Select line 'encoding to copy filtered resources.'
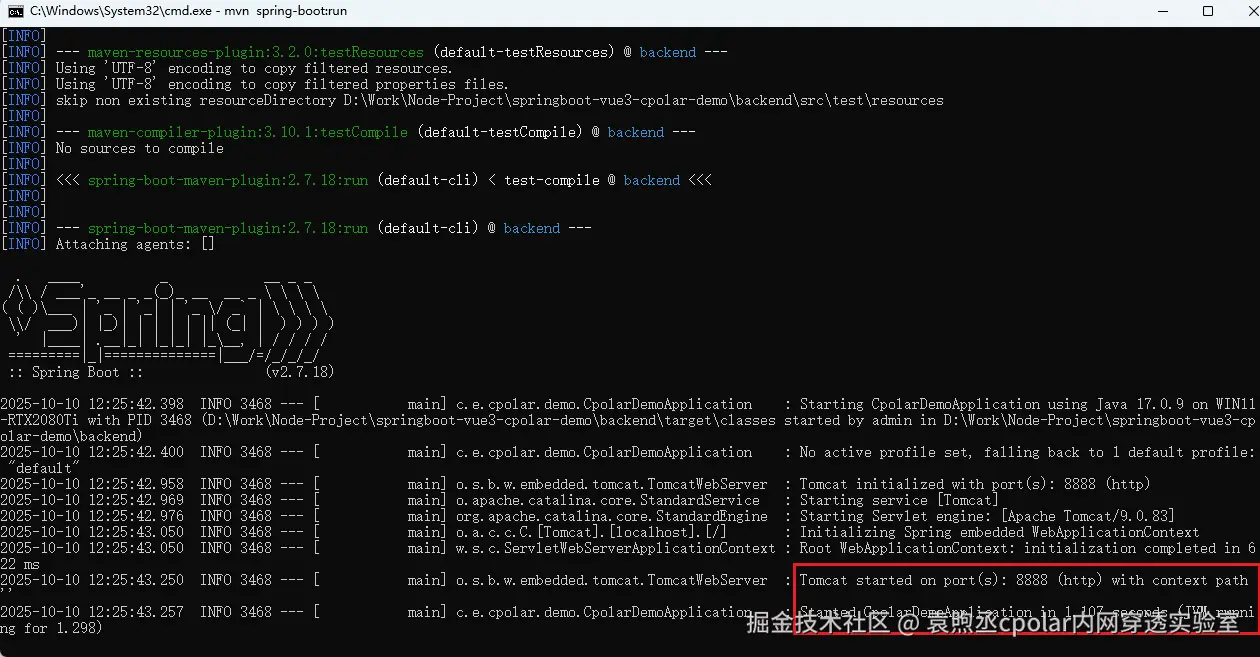 pyautogui.click(x=310, y=68)
